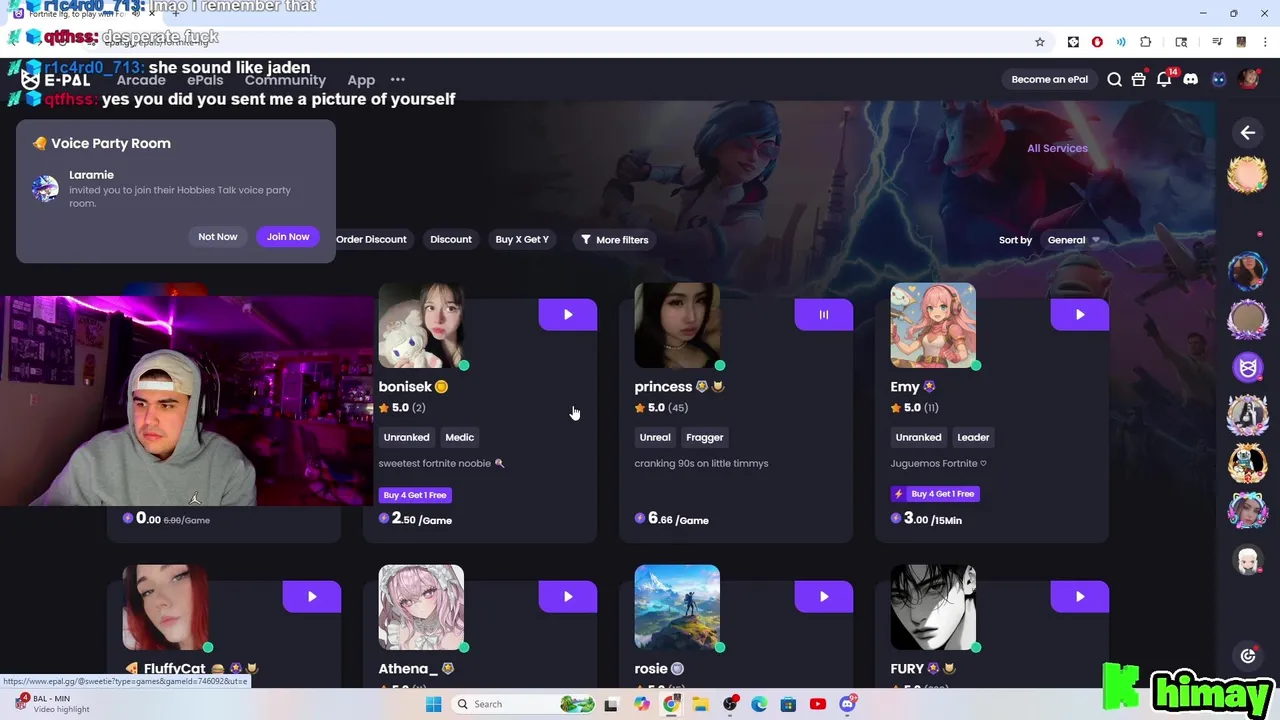Click Join Now in voice party invite
This screenshot has height=720, width=1280.
click(x=288, y=237)
